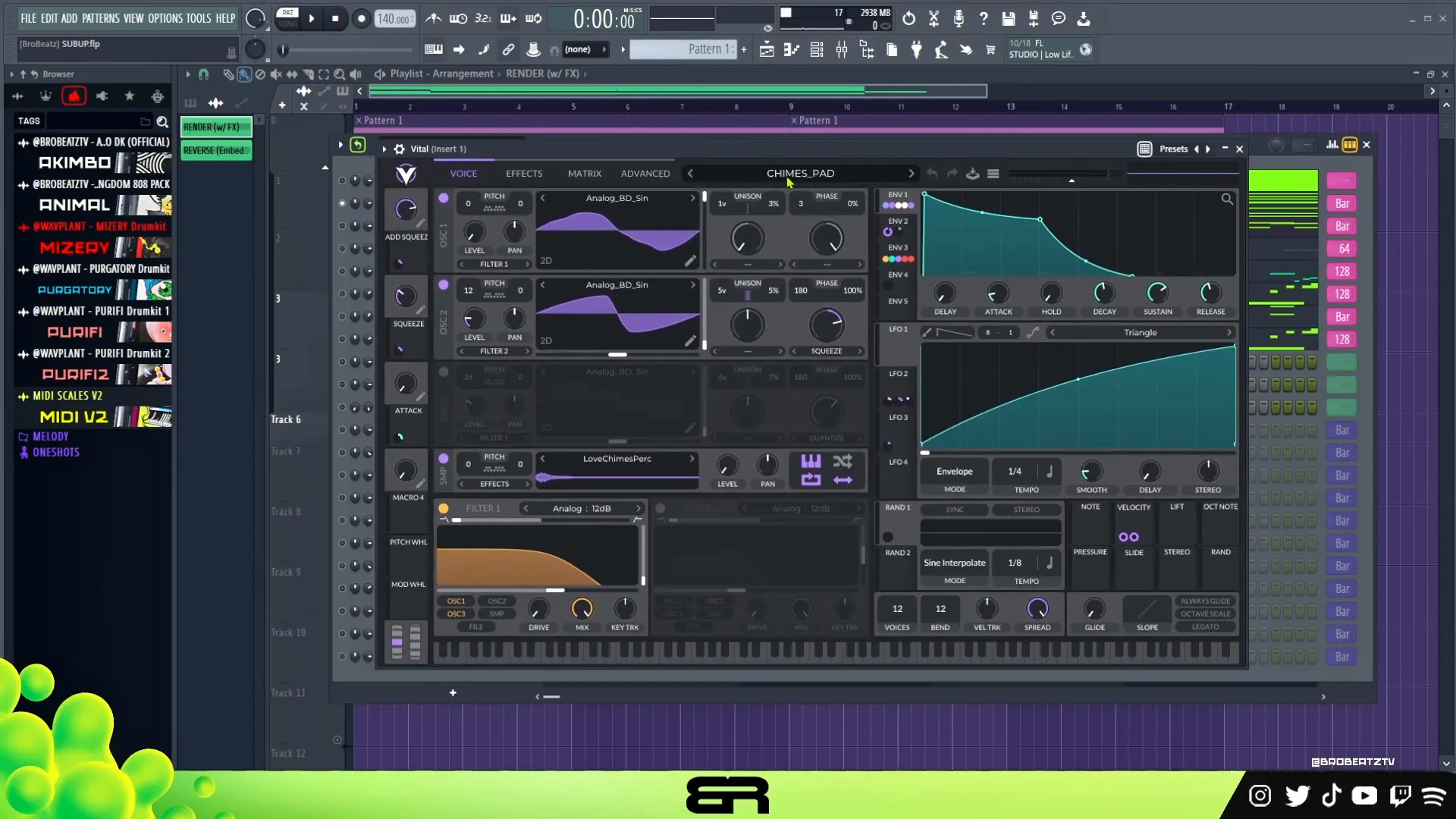Viewport: 1456px width, 819px height.
Task: Select the playlist zoom magnifier tool
Action: tap(340, 74)
